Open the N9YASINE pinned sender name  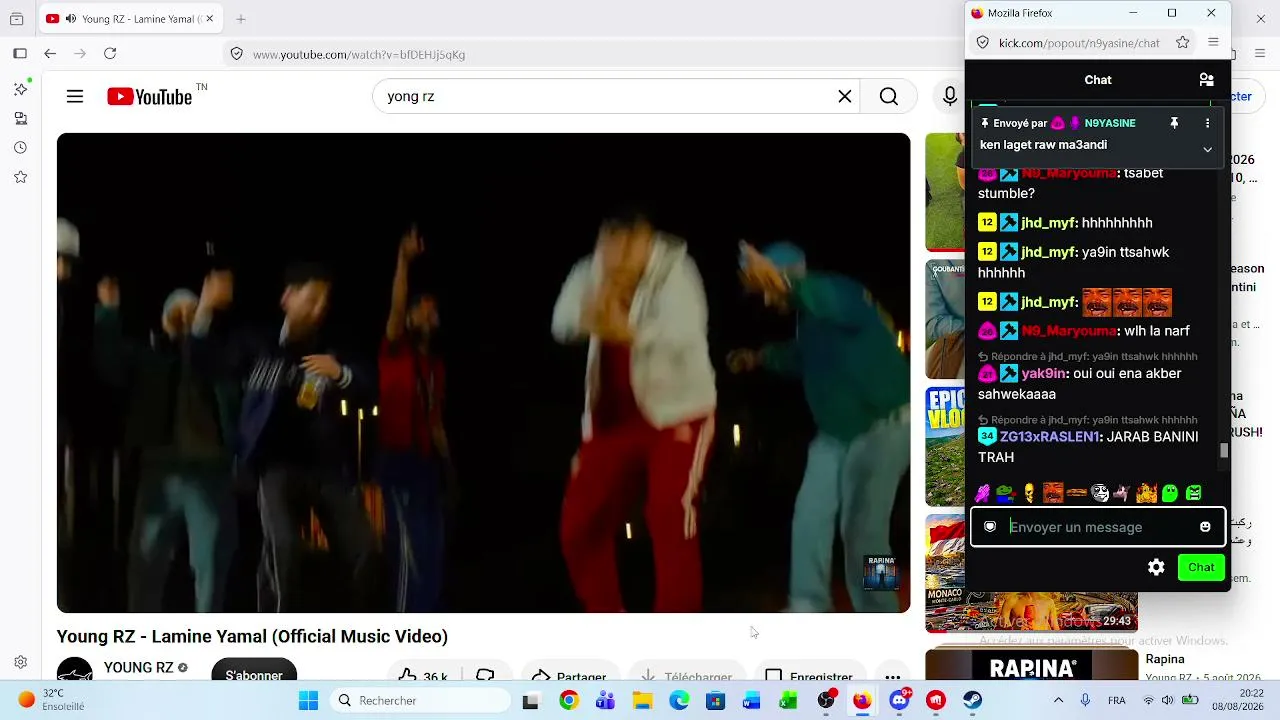point(1110,123)
